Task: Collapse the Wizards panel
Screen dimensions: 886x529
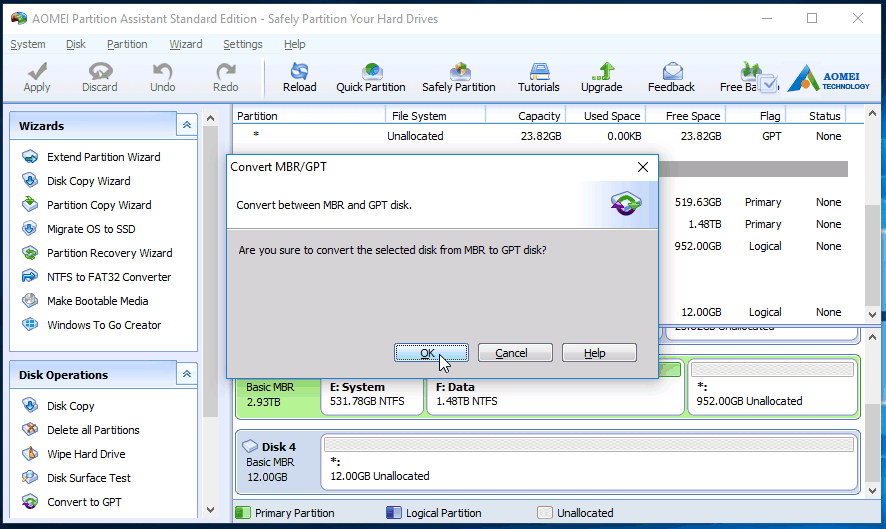Action: point(186,125)
